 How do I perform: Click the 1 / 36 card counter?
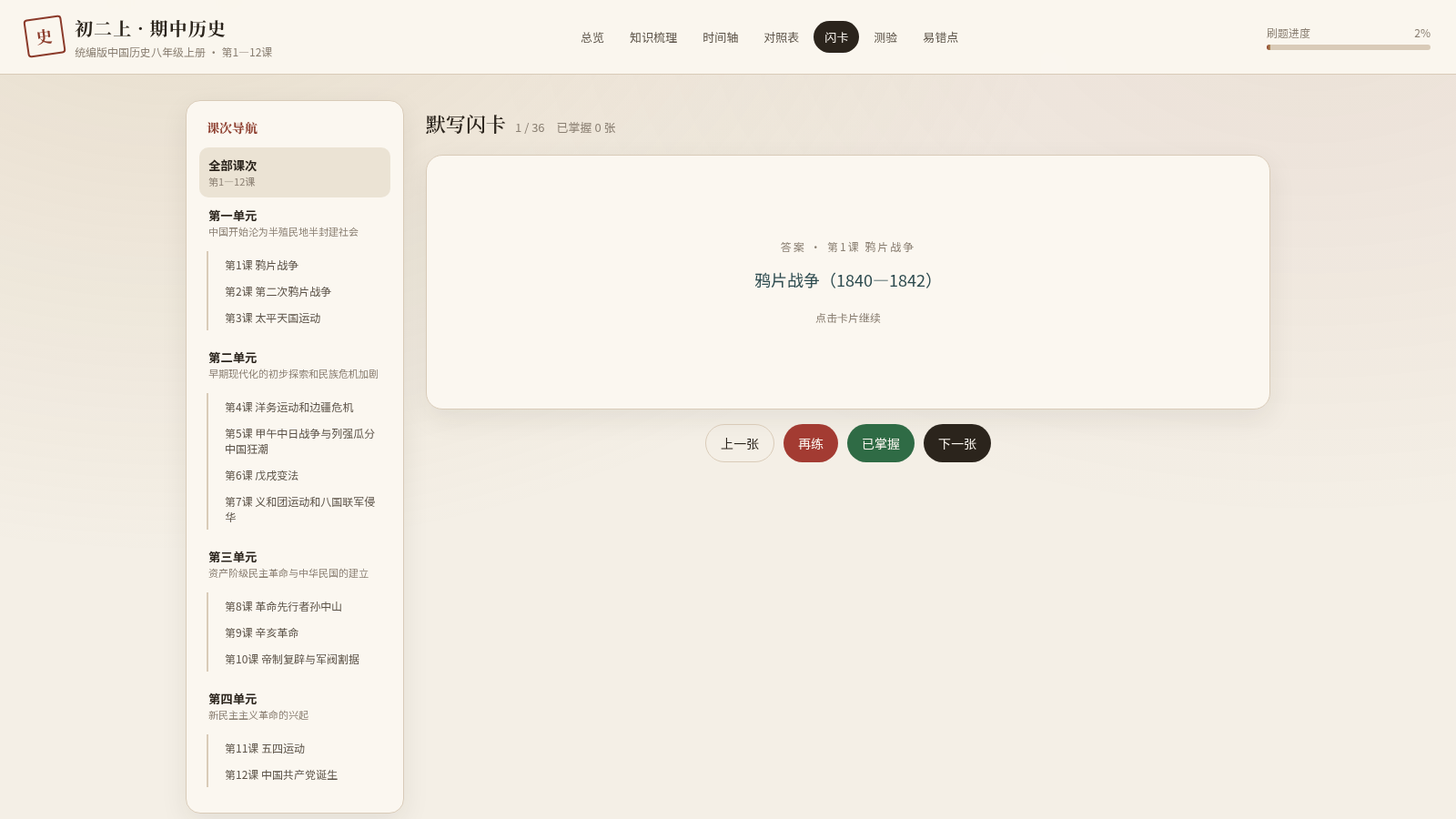point(530,128)
